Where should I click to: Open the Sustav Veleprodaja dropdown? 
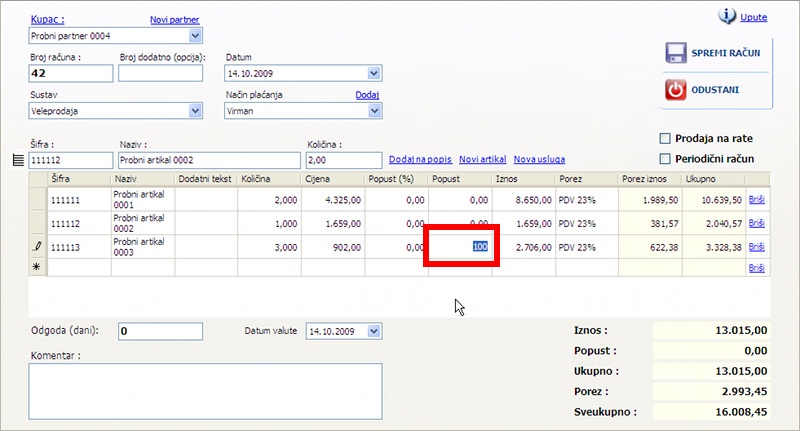tap(194, 110)
